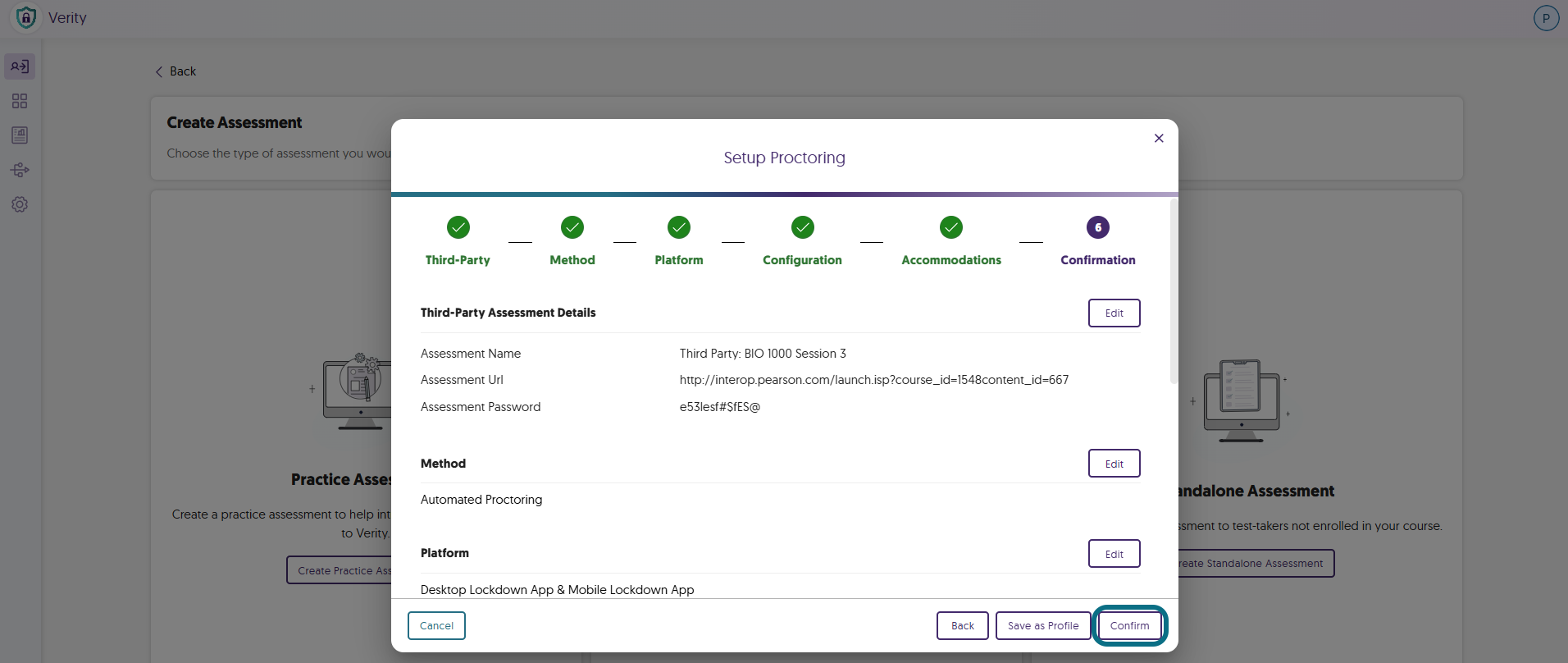Save settings as Profile

pyautogui.click(x=1043, y=625)
